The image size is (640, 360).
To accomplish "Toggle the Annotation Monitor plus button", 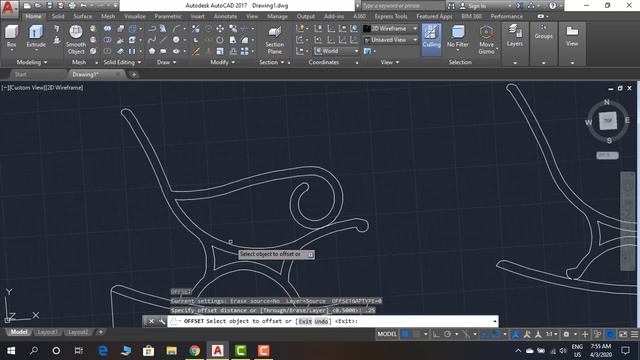I will 584,334.
